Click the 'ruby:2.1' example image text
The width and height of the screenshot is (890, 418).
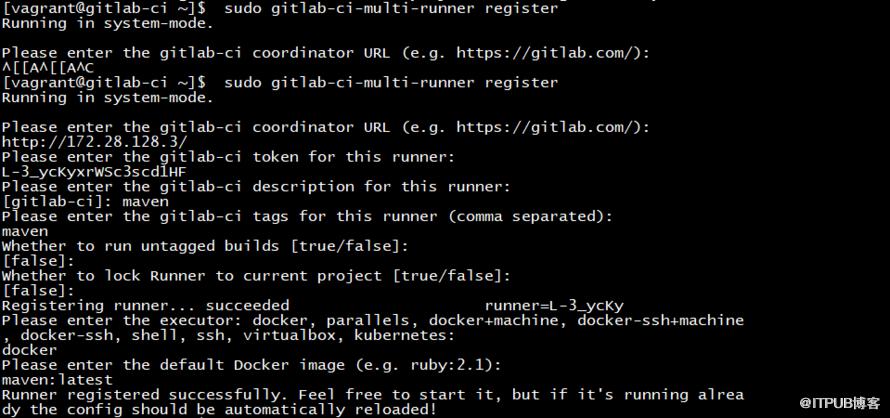pos(447,365)
